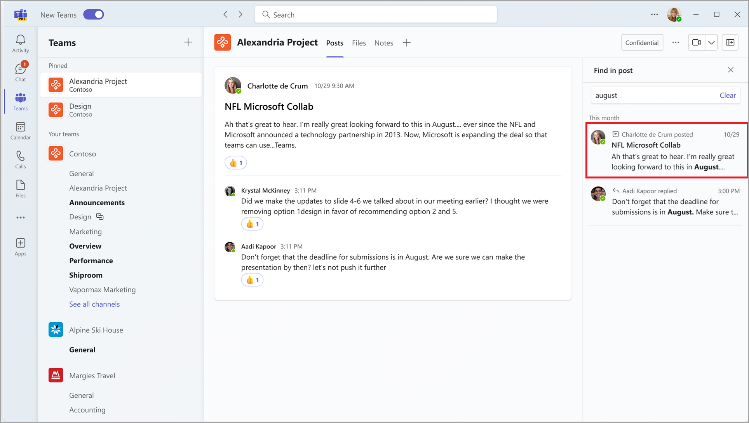
Task: Go forward with the right arrow
Action: (x=240, y=15)
